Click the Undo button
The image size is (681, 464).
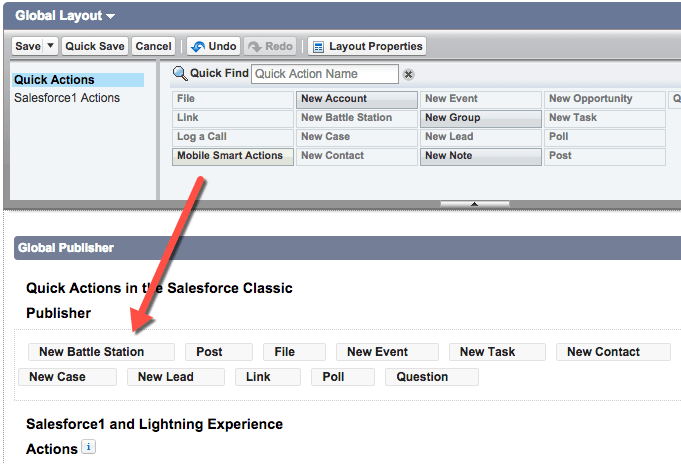pos(214,46)
